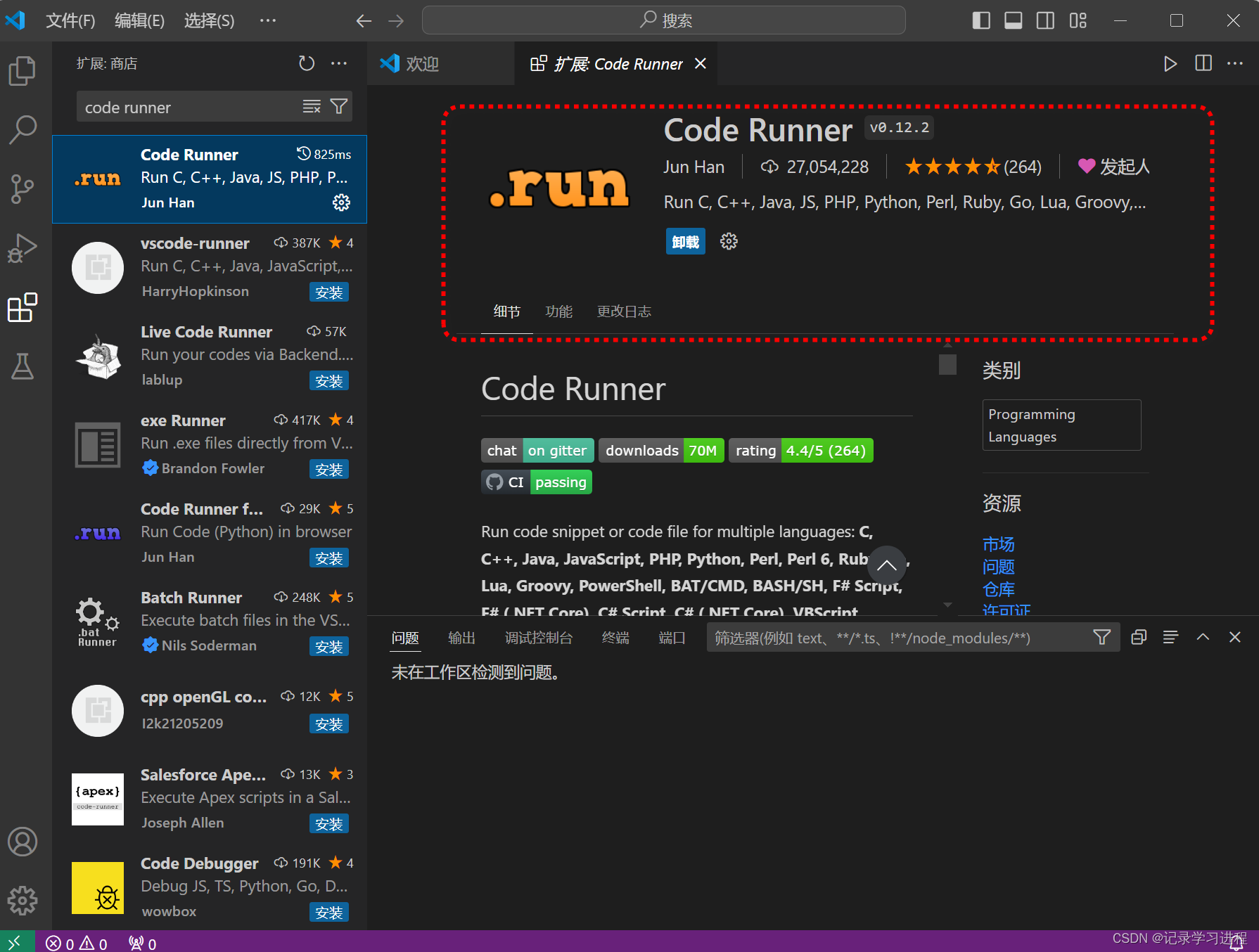The height and width of the screenshot is (952, 1259).
Task: Collapse all in problems panel
Action: point(1139,638)
